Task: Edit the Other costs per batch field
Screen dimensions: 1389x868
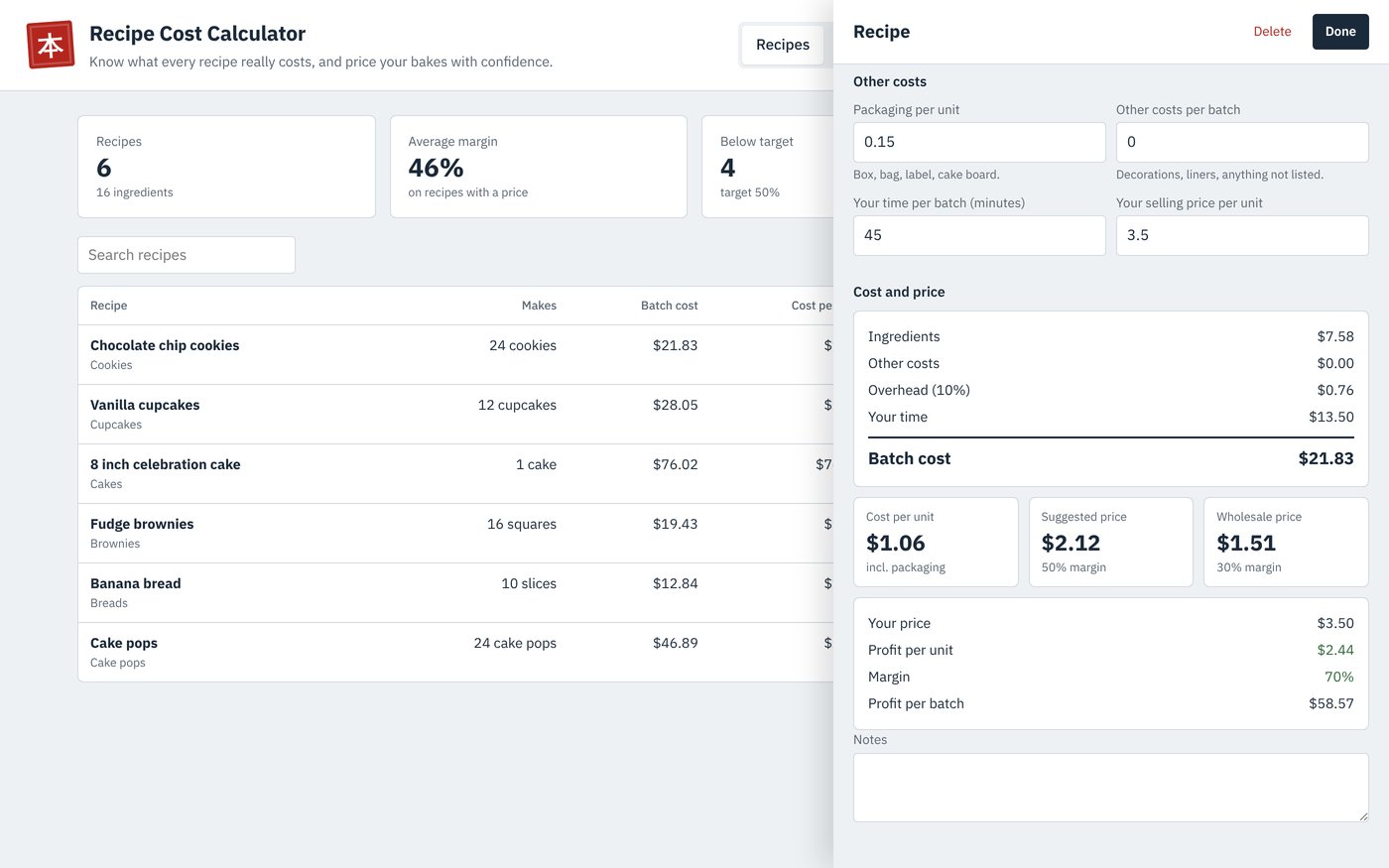Action: click(x=1242, y=142)
